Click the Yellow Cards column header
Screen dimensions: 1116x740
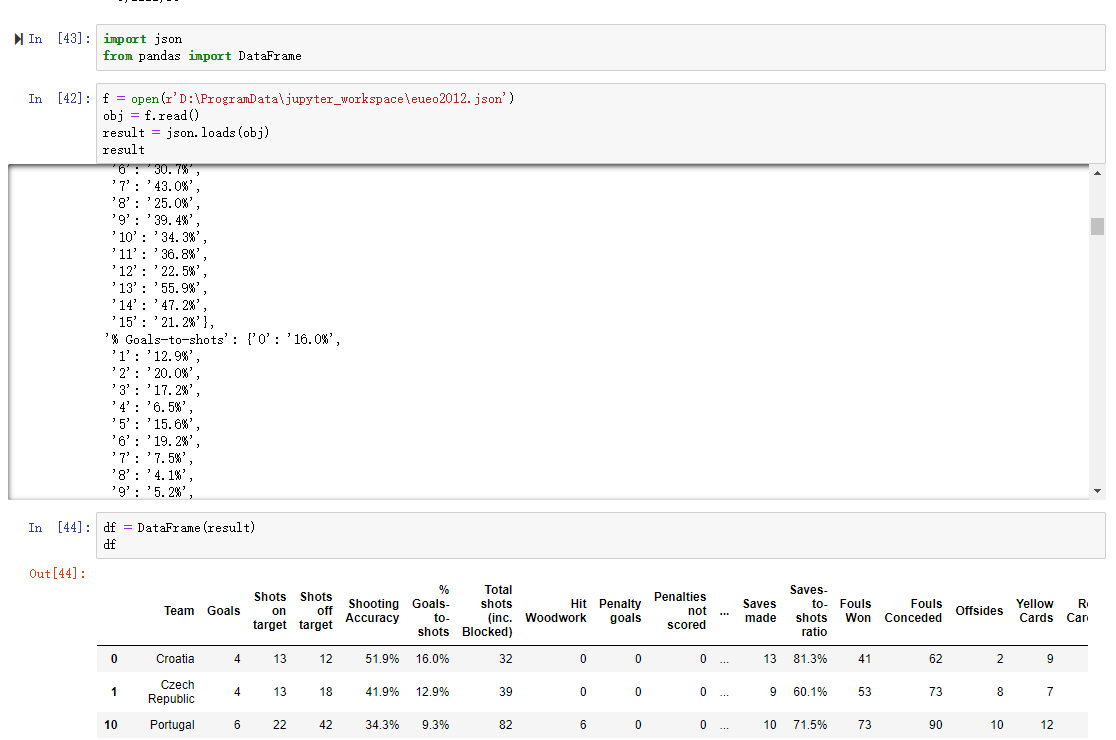[x=1035, y=611]
